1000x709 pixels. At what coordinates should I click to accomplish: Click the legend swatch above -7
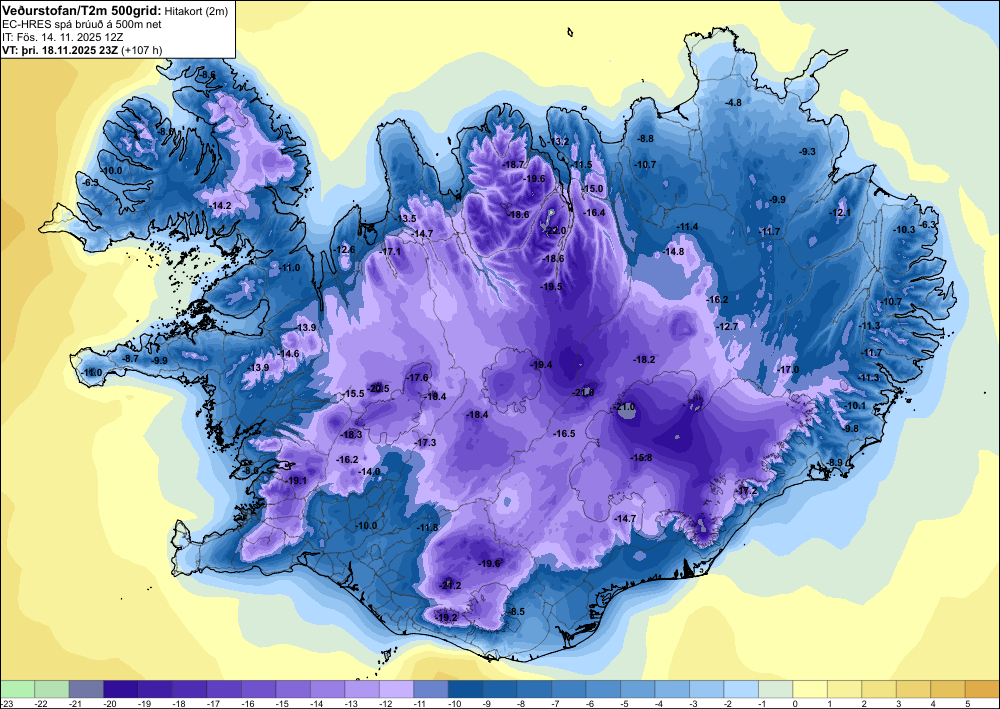569,689
